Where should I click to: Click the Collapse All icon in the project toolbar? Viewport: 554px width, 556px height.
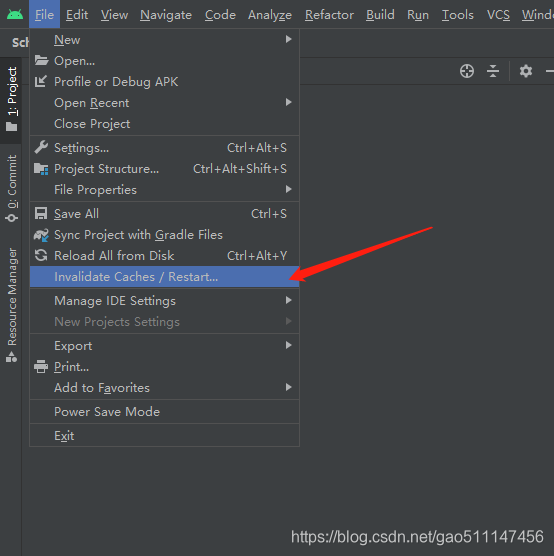click(493, 71)
